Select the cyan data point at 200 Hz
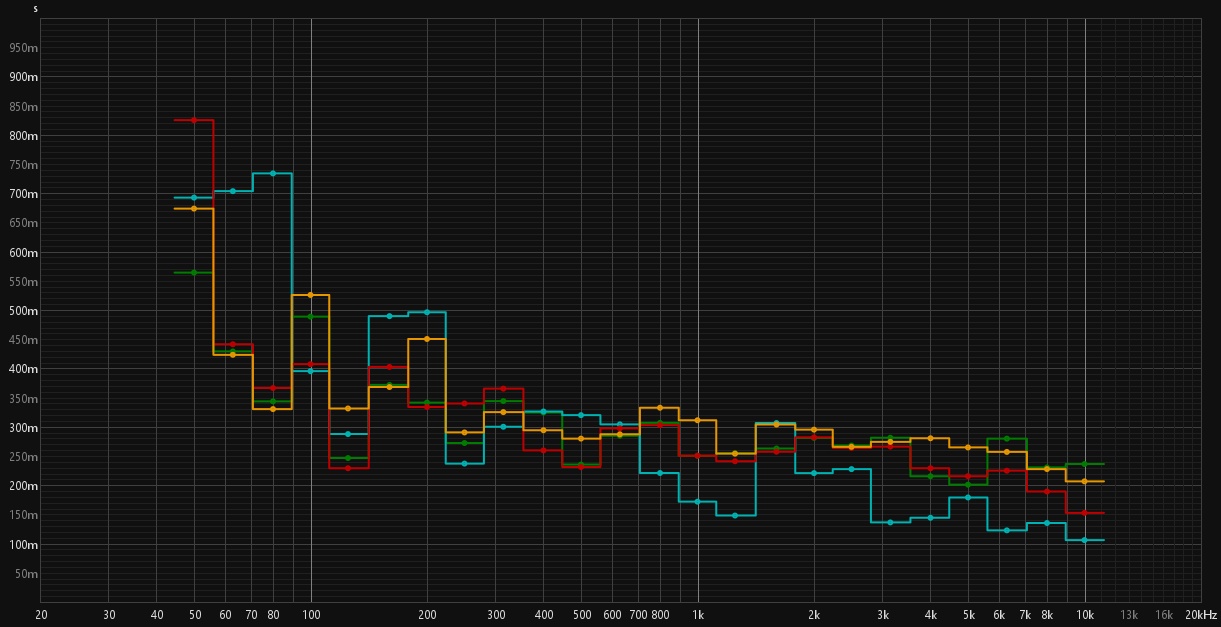1221x627 pixels. tap(427, 312)
